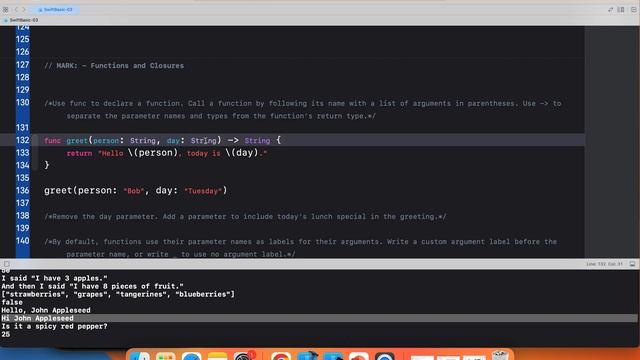Click the \(person) interpolation on line 133
This screenshot has width=640, height=360.
[x=153, y=153]
